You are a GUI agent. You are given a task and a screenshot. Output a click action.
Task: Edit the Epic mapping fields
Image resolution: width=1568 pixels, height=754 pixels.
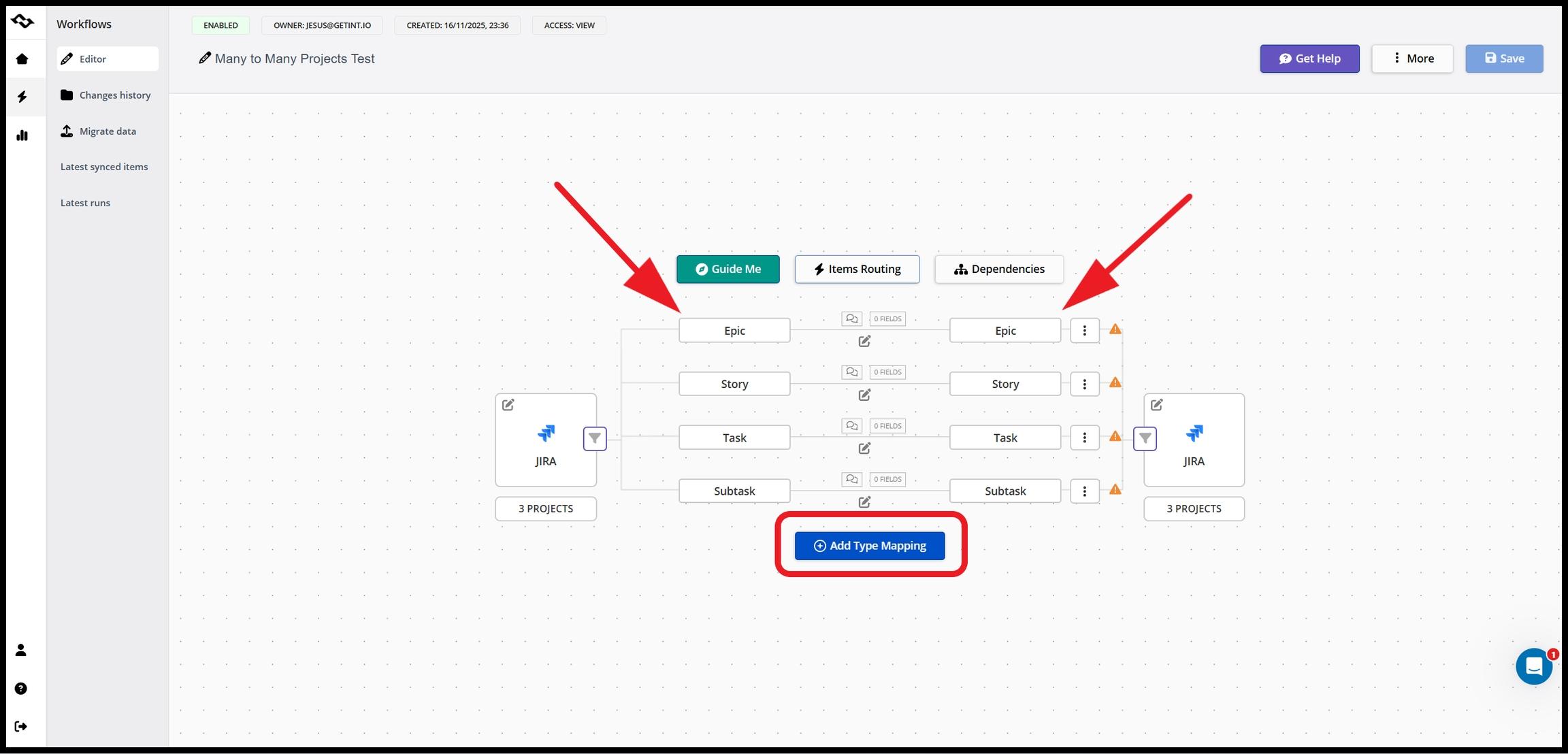click(864, 341)
